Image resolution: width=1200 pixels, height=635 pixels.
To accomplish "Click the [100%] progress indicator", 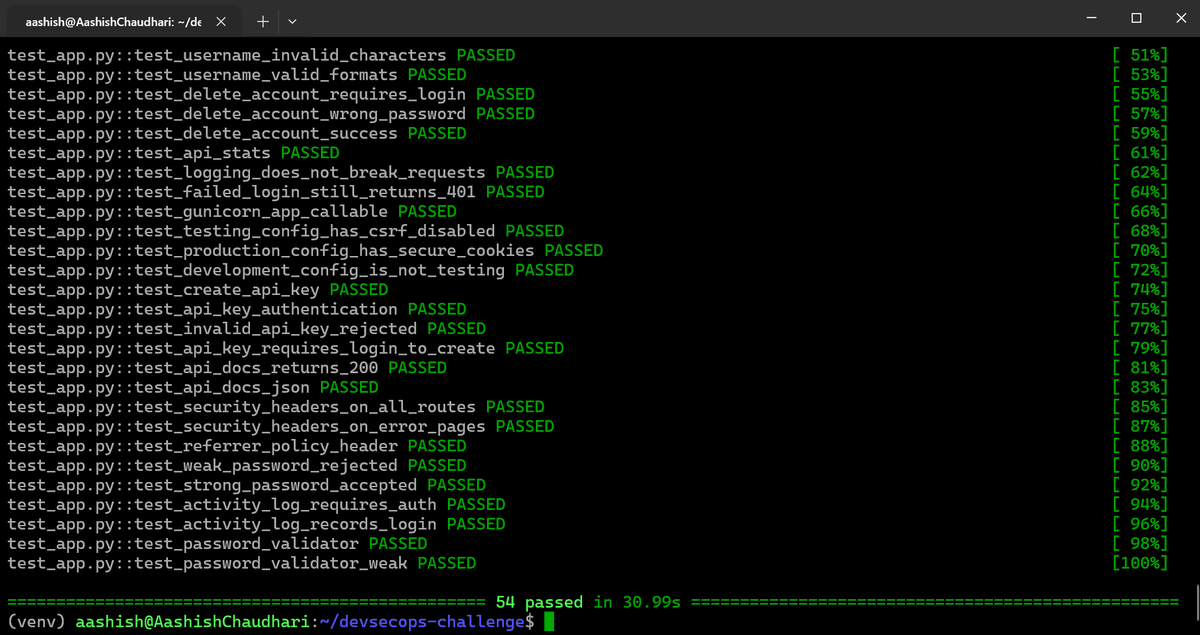I will point(1139,563).
